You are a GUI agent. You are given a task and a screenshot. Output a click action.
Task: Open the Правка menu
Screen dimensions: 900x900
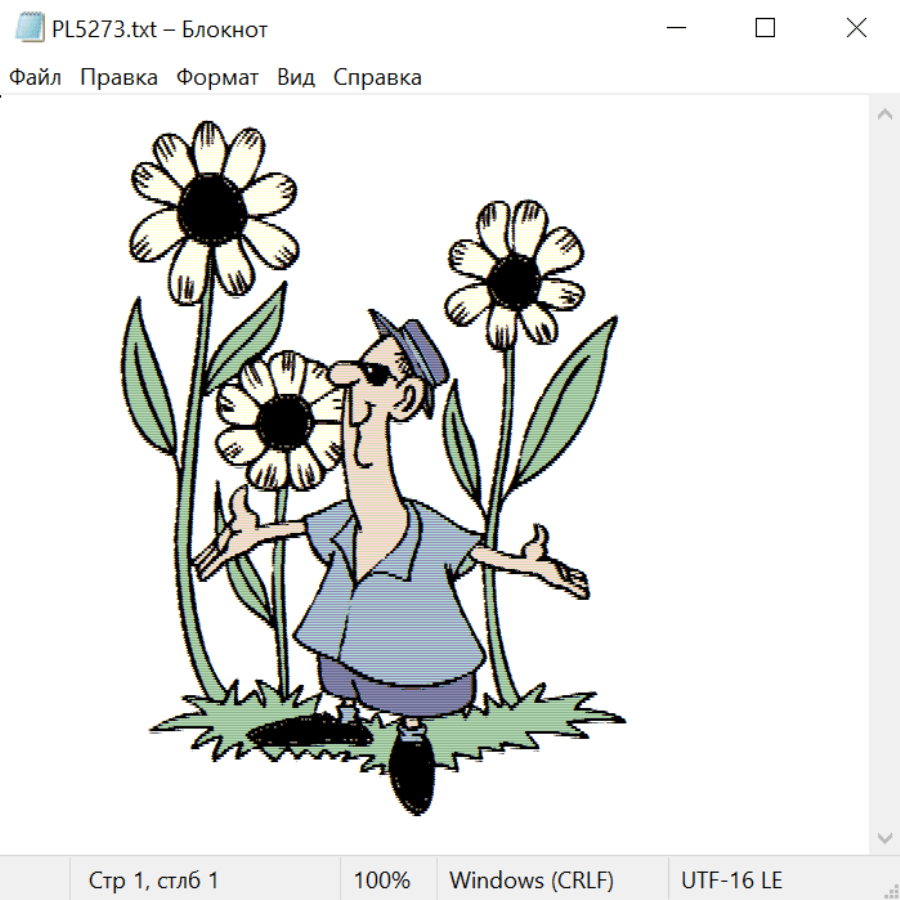(x=118, y=78)
